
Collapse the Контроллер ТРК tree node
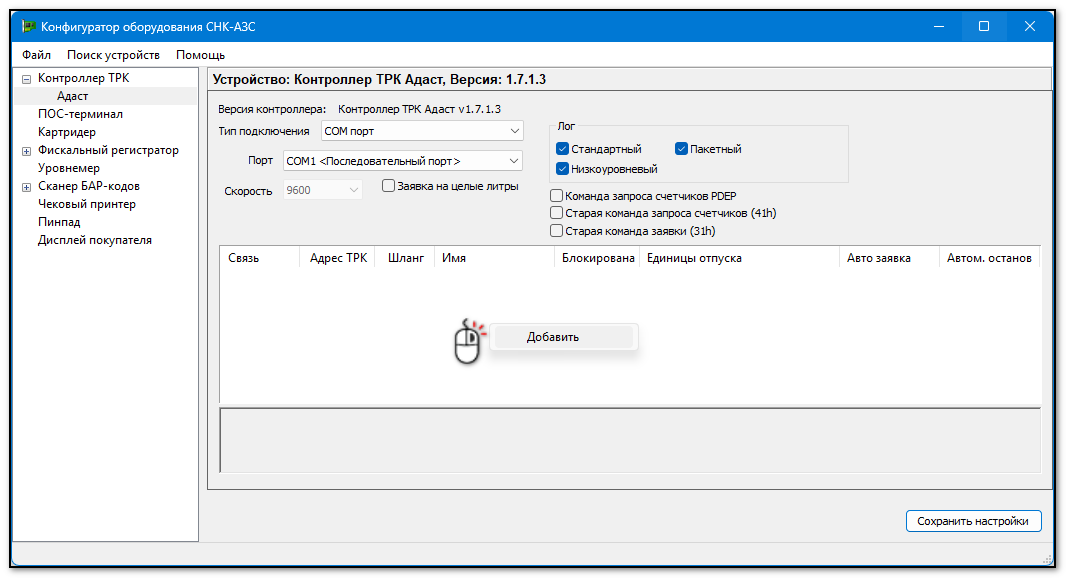27,79
